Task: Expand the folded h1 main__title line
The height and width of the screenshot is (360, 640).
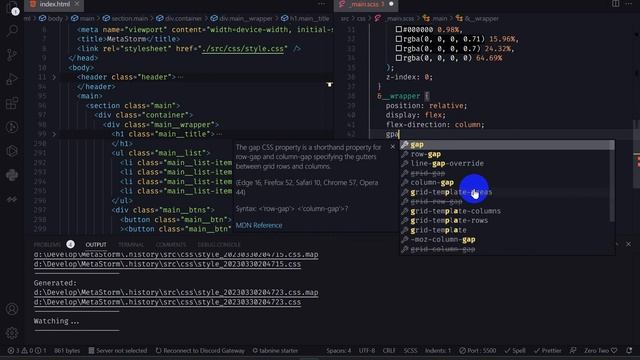Action: [54, 134]
